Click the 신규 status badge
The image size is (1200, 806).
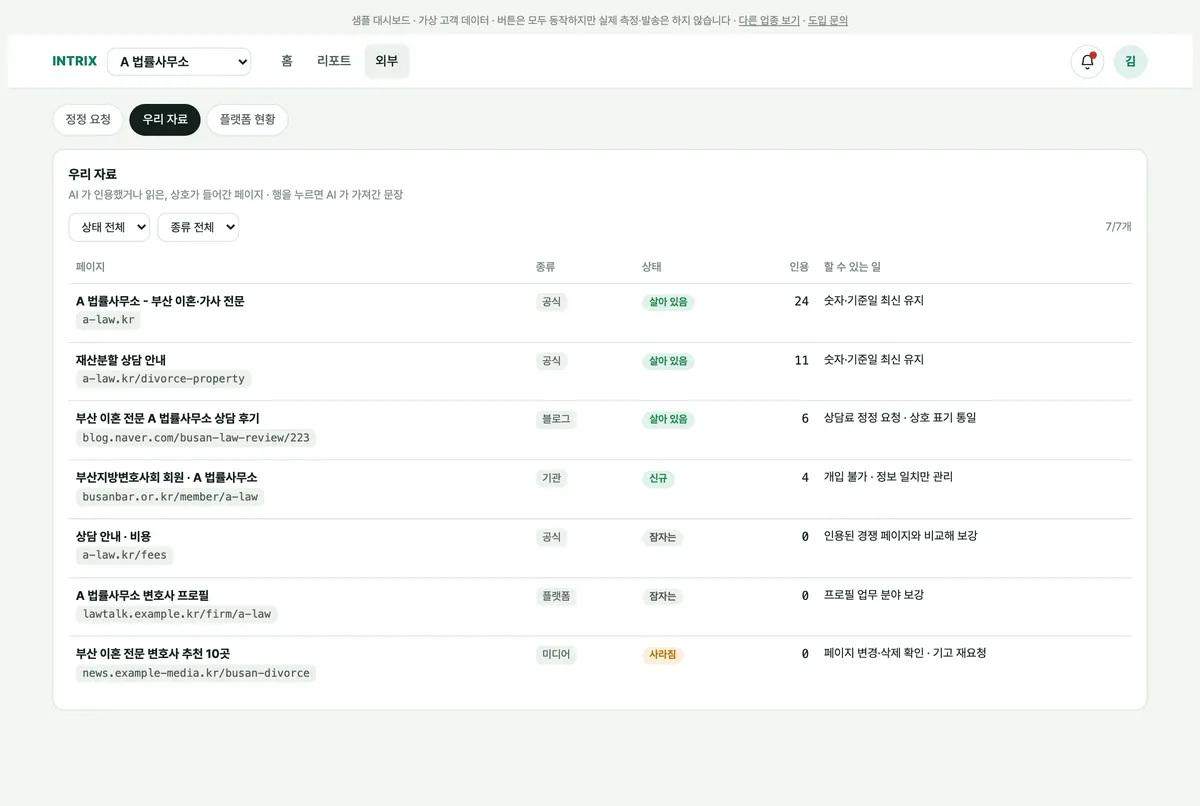(x=658, y=479)
